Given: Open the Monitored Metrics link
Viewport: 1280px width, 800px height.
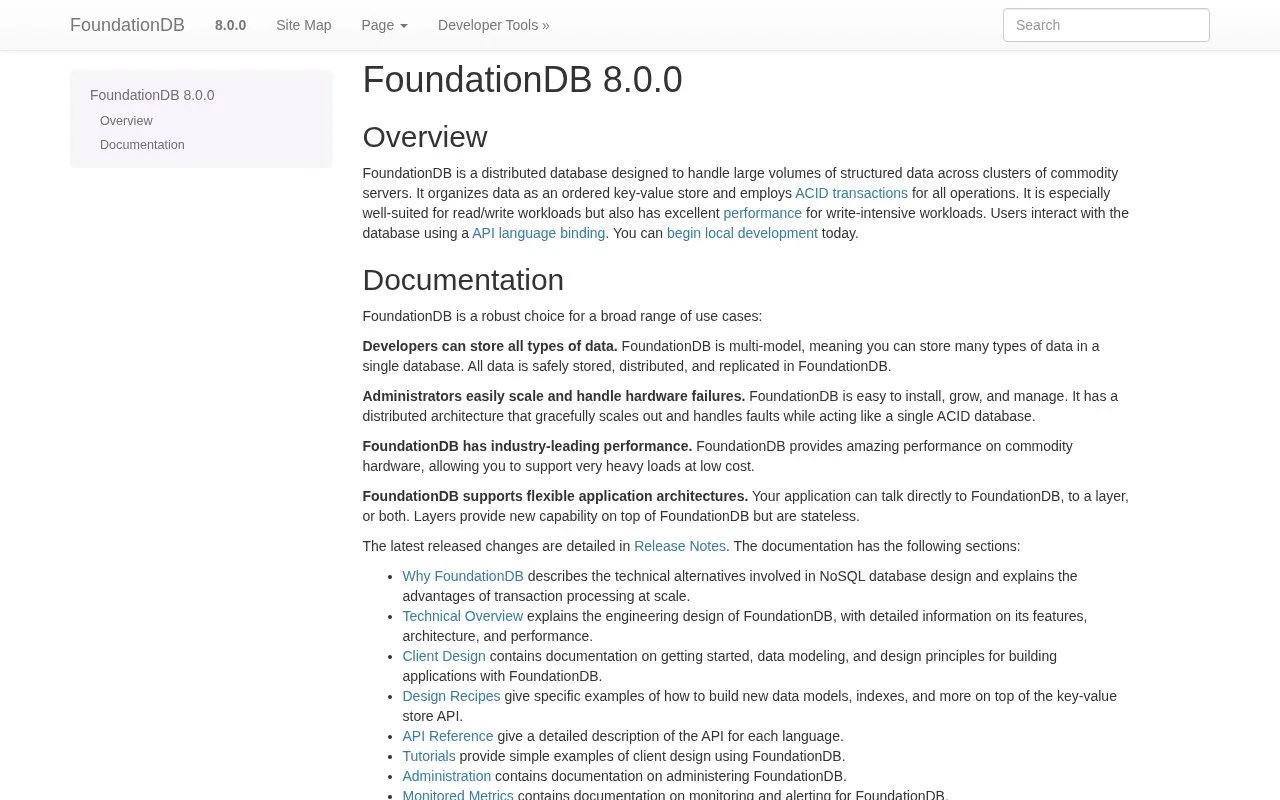Looking at the screenshot, I should click(x=458, y=795).
